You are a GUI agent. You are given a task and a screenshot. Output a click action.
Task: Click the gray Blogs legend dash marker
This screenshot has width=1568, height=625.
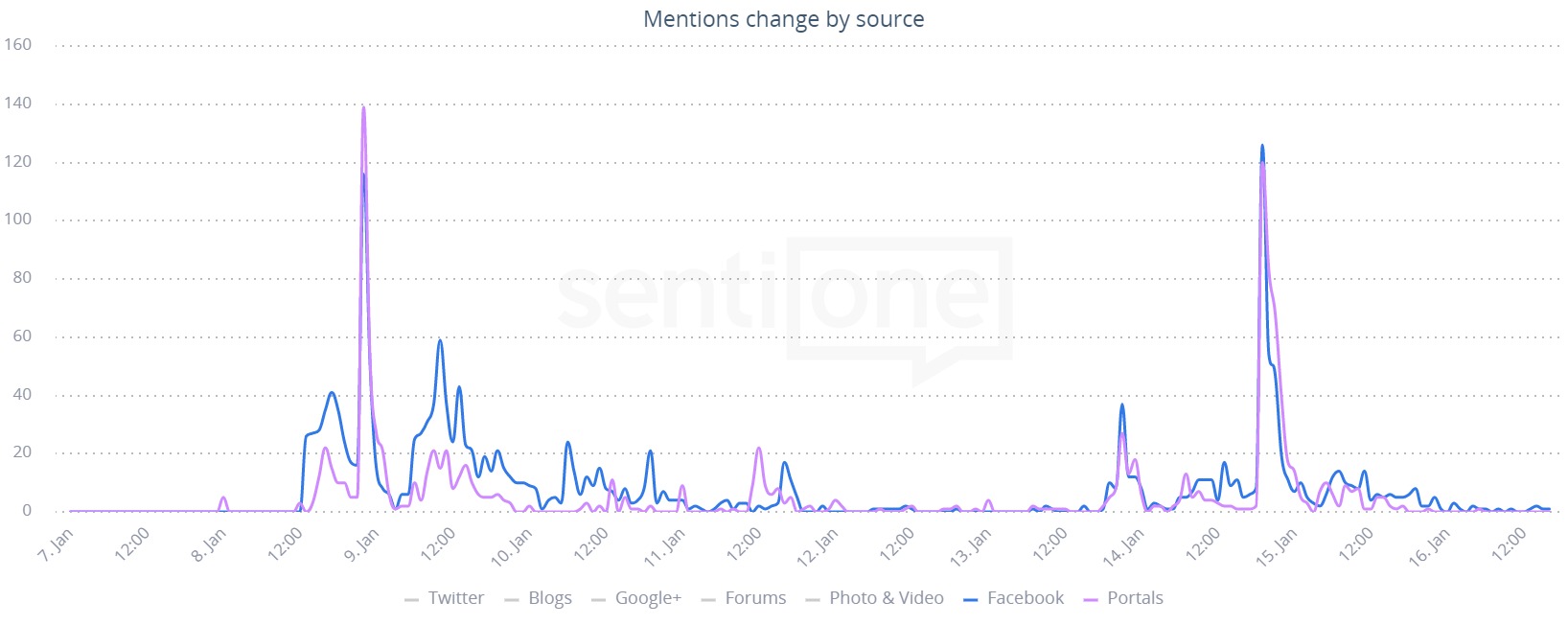tap(512, 600)
